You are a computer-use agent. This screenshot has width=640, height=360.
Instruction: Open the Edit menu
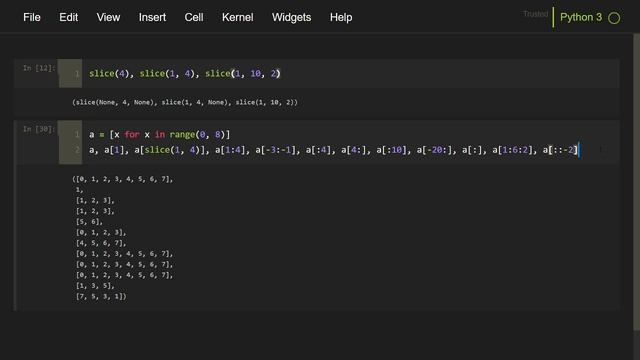[x=68, y=17]
